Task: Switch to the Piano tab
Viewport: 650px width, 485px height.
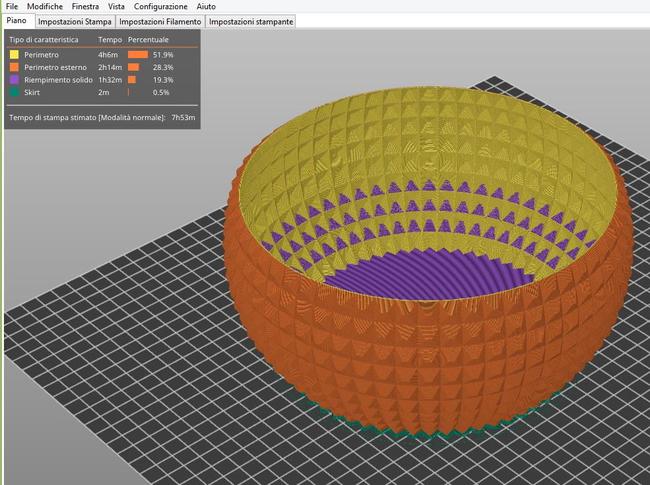Action: click(17, 20)
